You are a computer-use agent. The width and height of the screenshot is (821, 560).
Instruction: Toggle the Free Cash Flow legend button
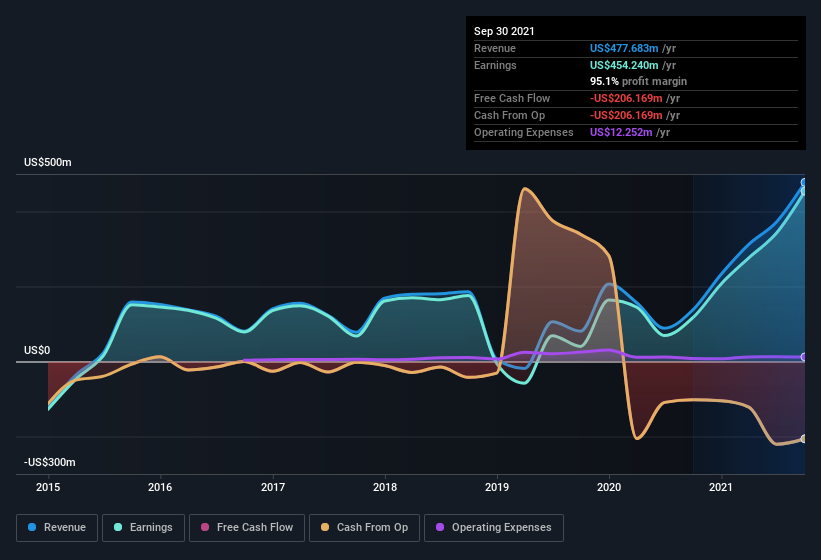pos(247,528)
